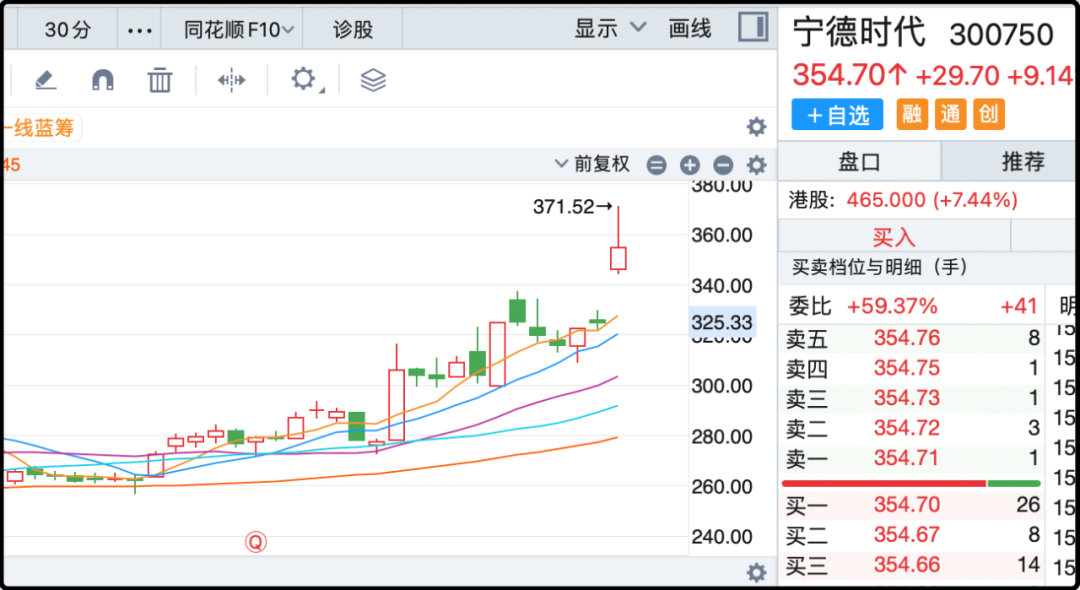Switch to the 盘口 tab
Viewport: 1080px width, 590px height.
[x=859, y=162]
